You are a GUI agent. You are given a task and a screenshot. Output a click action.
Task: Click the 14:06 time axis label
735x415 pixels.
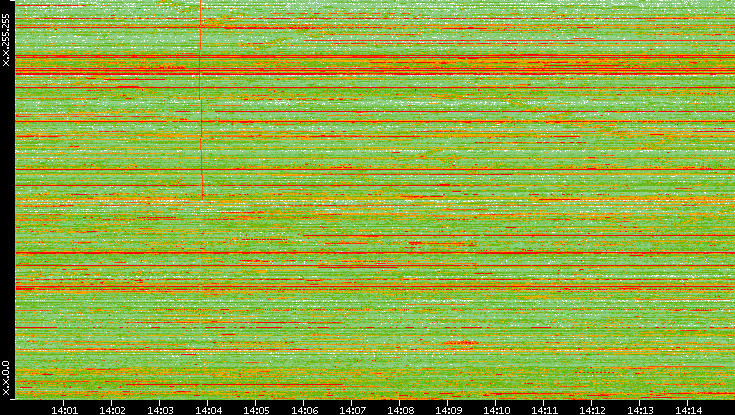pyautogui.click(x=304, y=410)
